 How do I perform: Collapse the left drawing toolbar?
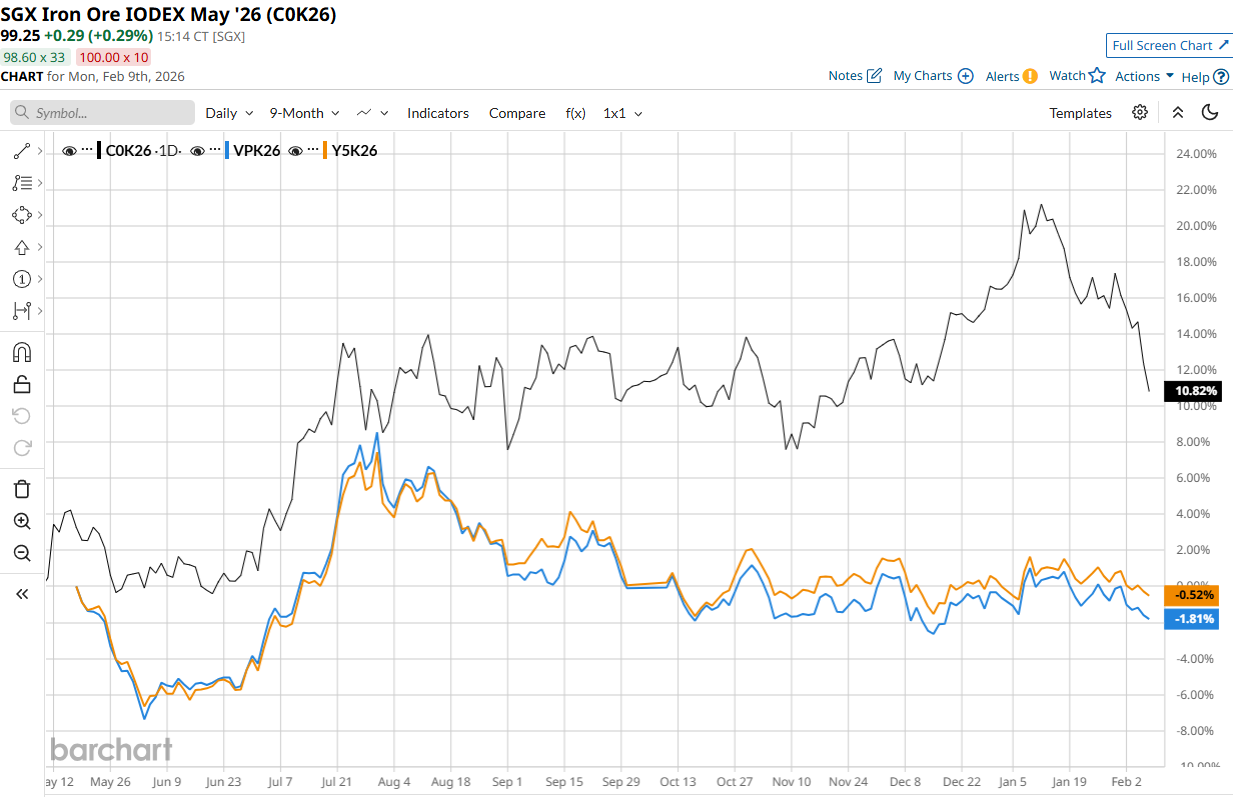(21, 594)
